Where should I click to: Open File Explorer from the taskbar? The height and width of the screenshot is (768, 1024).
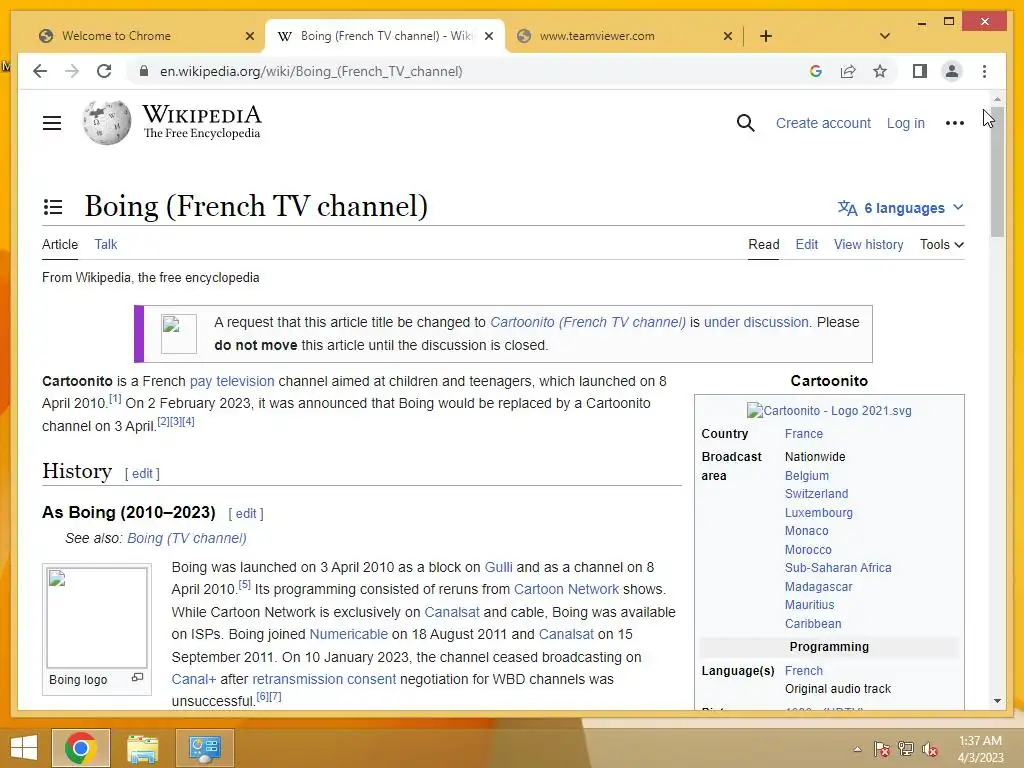(x=142, y=748)
